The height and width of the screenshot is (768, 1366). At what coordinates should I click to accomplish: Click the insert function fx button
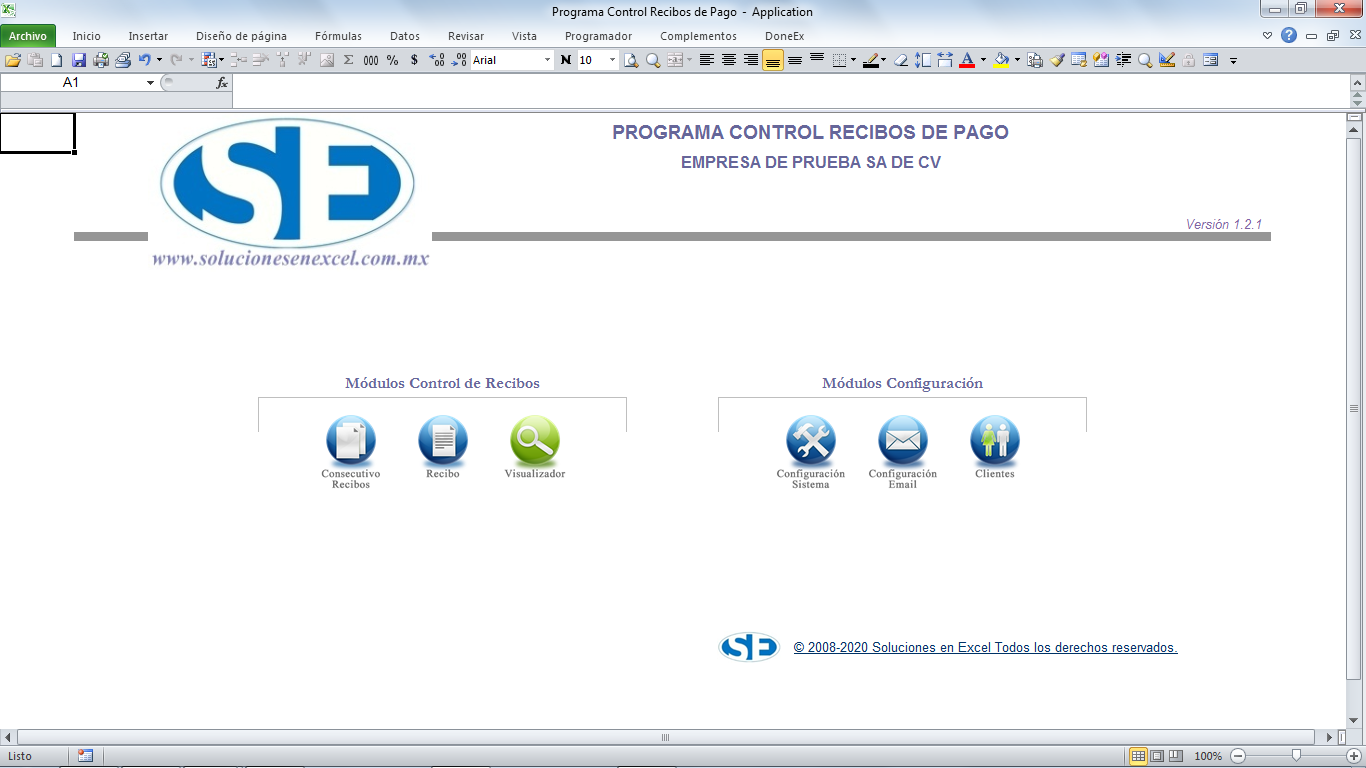click(222, 83)
